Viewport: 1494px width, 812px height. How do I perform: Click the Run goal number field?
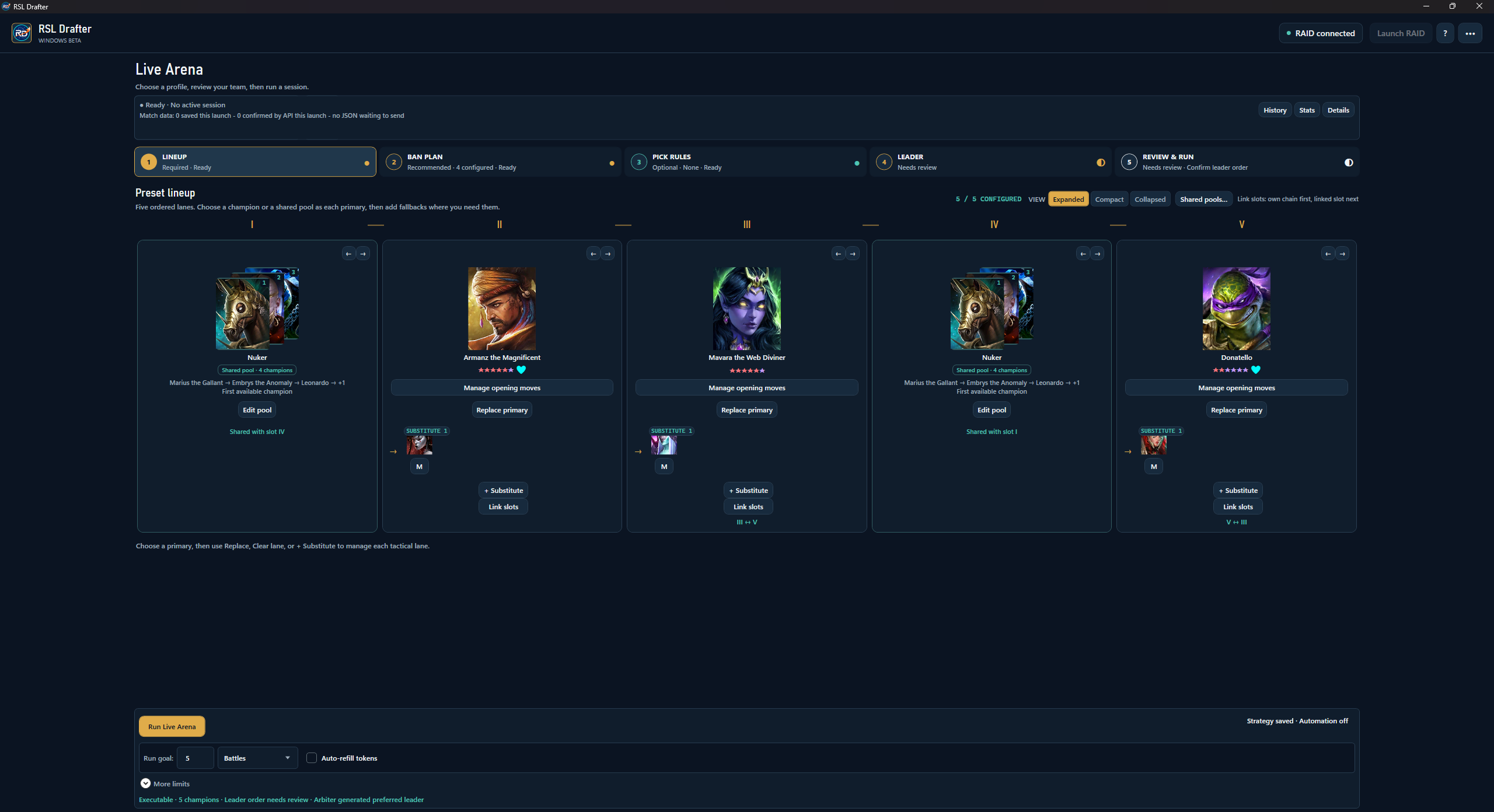click(196, 758)
